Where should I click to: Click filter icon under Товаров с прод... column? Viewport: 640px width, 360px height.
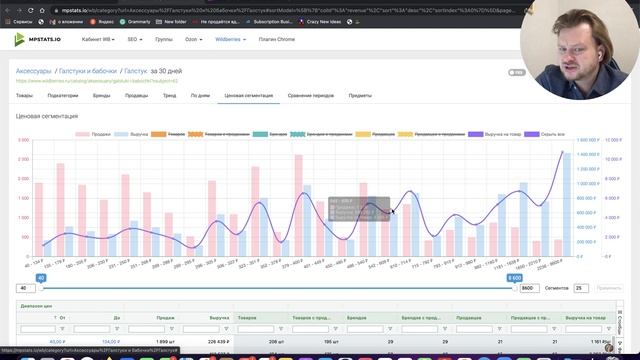336,329
